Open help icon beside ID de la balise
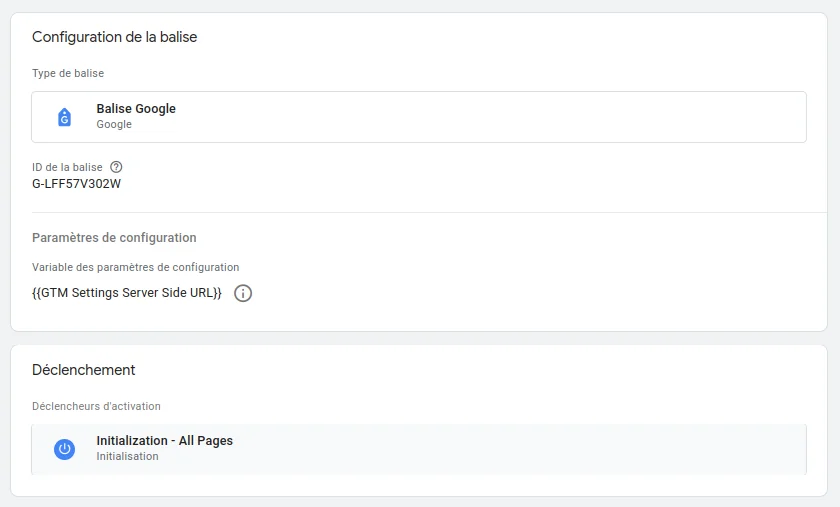 [116, 167]
